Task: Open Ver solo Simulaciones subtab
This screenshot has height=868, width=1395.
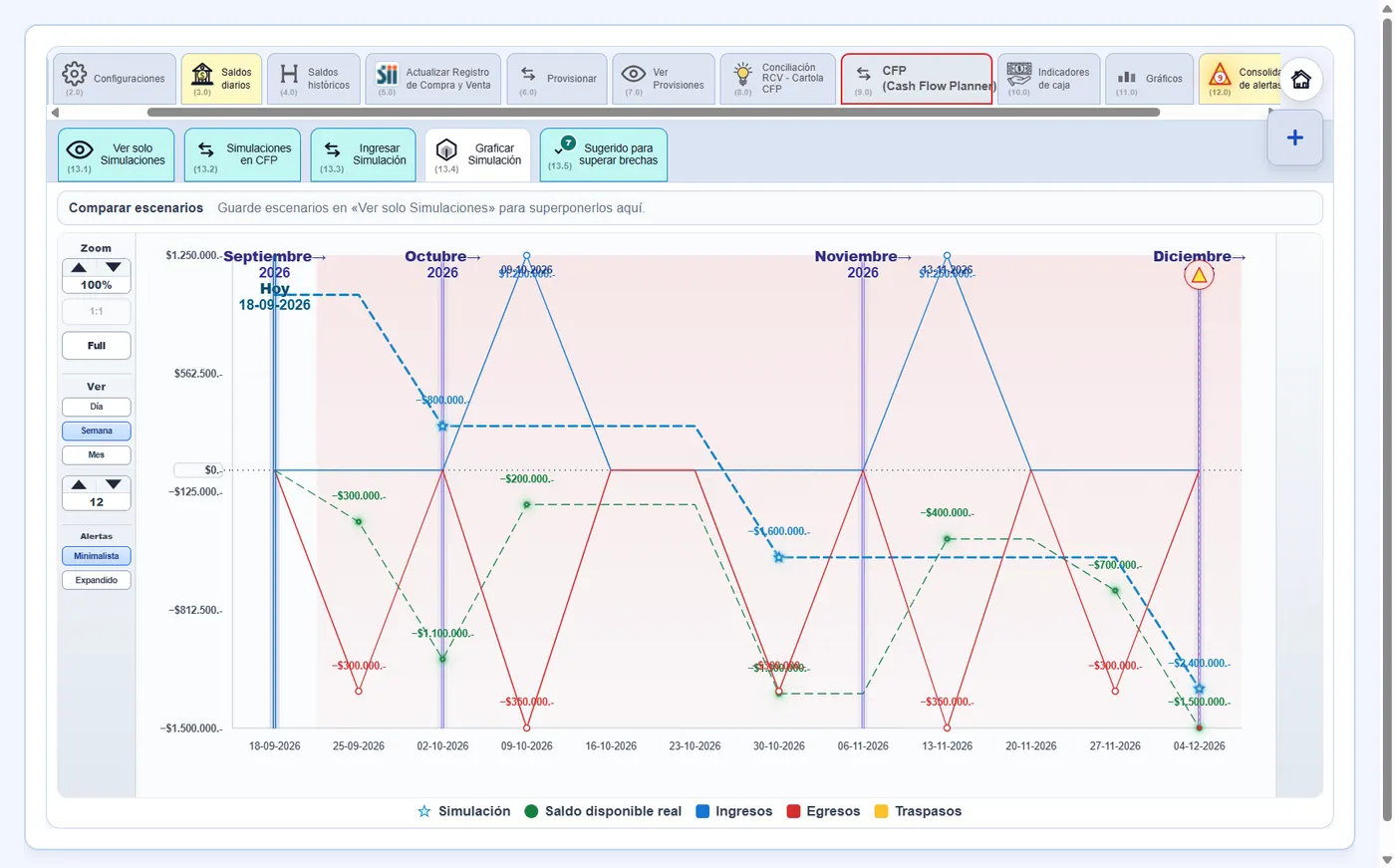Action: pyautogui.click(x=116, y=154)
